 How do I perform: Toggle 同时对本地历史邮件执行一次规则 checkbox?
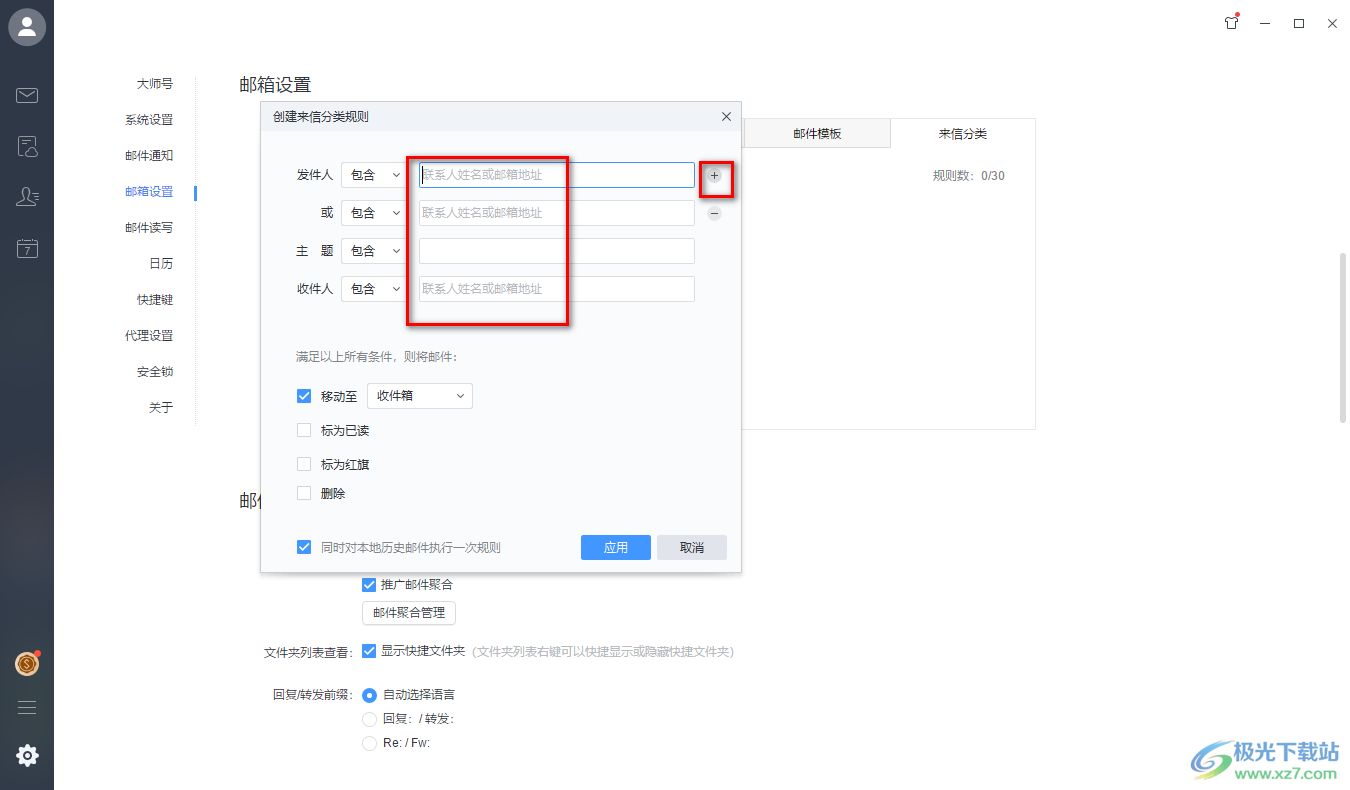[x=304, y=547]
